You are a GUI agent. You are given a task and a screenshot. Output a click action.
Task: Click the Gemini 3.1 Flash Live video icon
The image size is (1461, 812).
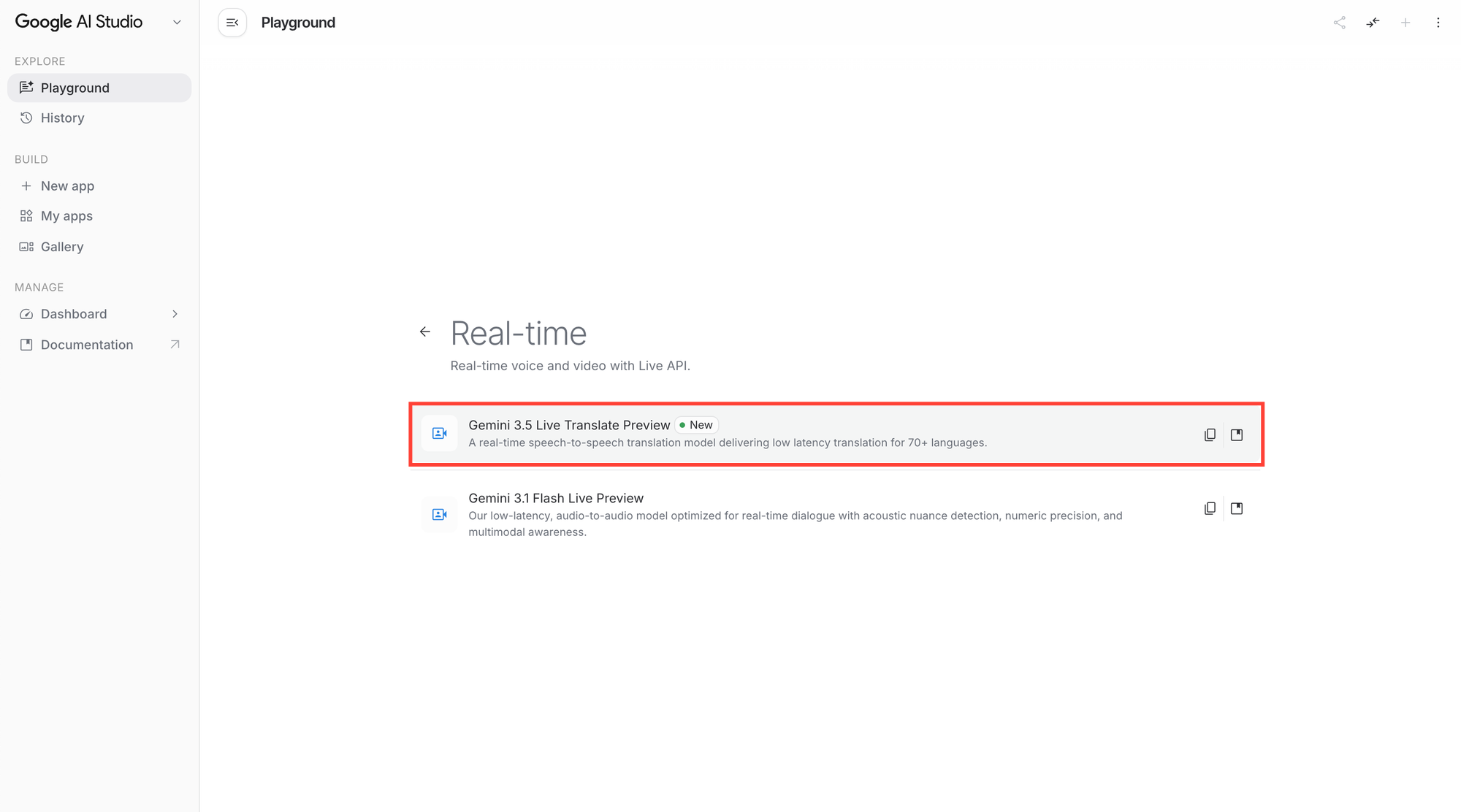click(x=440, y=514)
